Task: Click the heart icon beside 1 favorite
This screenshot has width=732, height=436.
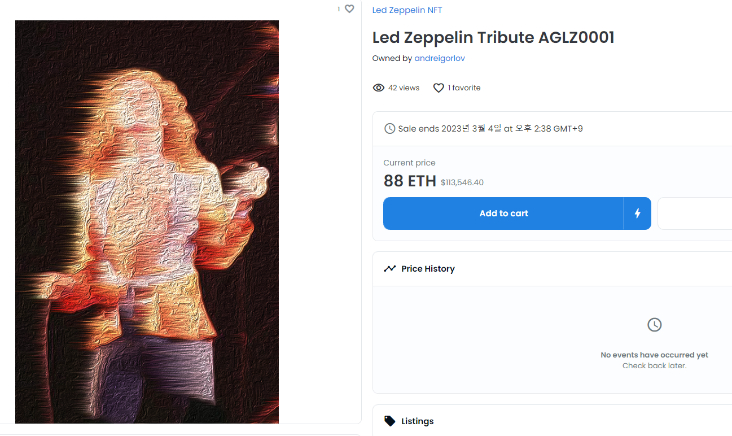Action: pyautogui.click(x=438, y=88)
